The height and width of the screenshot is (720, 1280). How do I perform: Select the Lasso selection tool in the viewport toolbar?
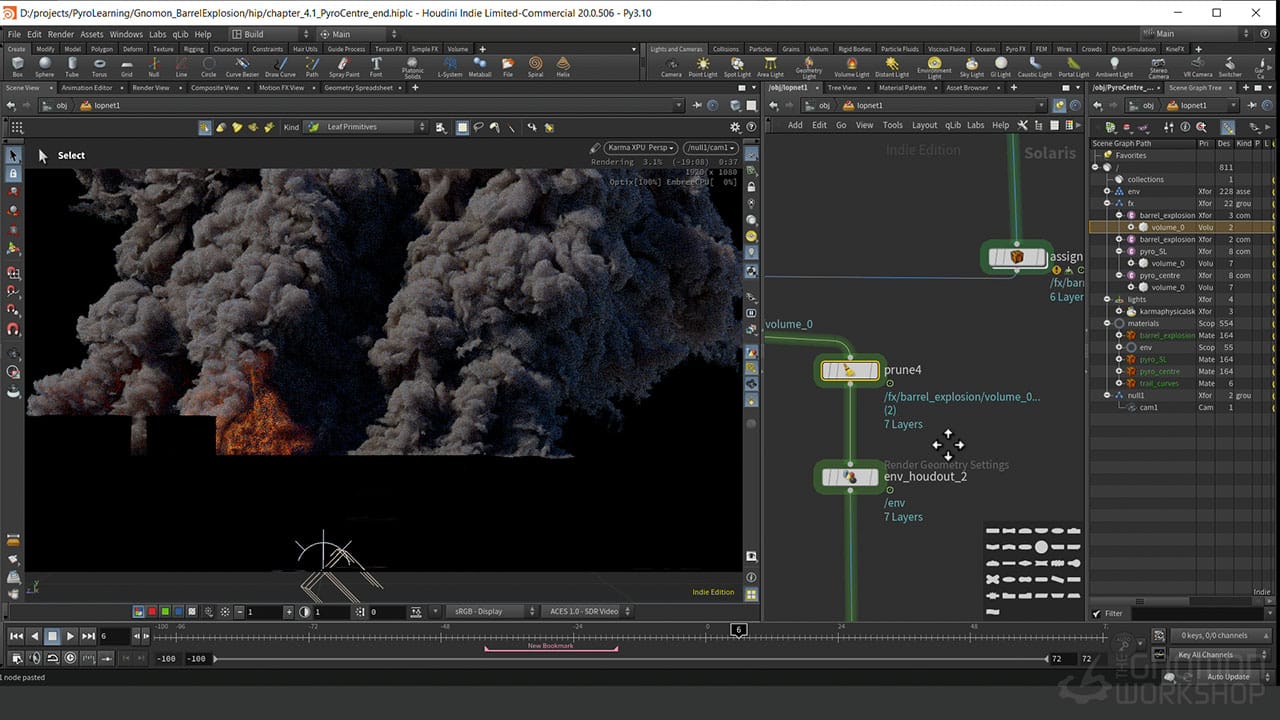coord(479,128)
